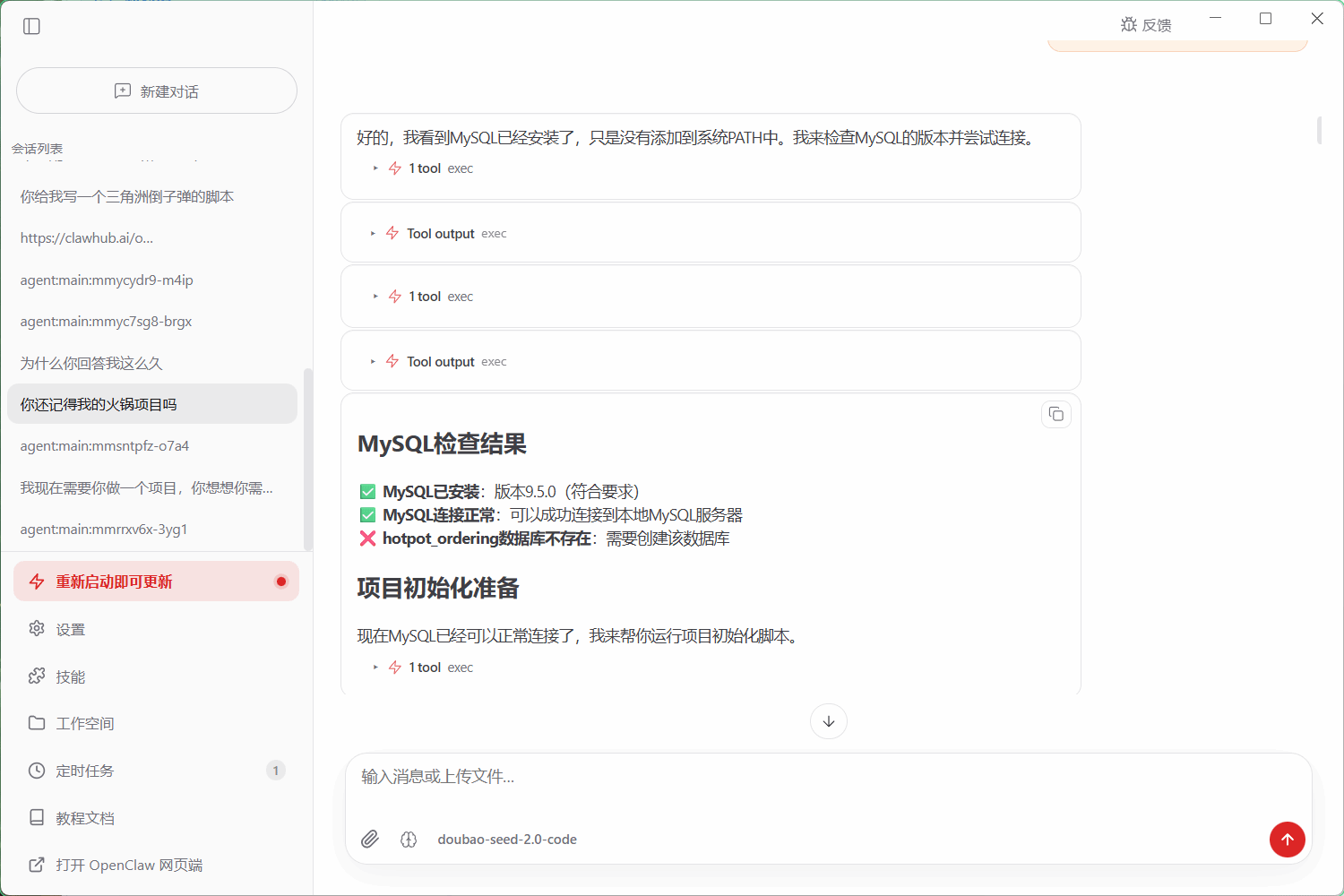Click the line MySQL连接正常
Image resolution: width=1344 pixels, height=896 pixels.
coord(551,514)
